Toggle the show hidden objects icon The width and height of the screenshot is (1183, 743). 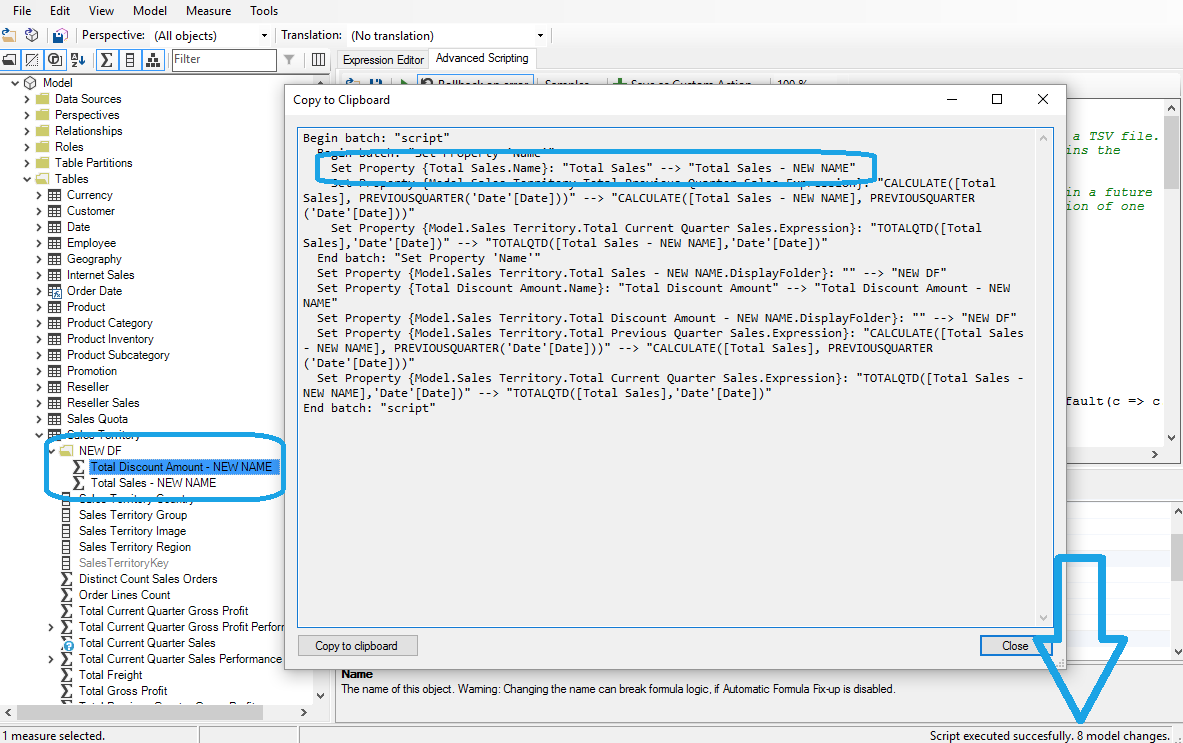33,60
